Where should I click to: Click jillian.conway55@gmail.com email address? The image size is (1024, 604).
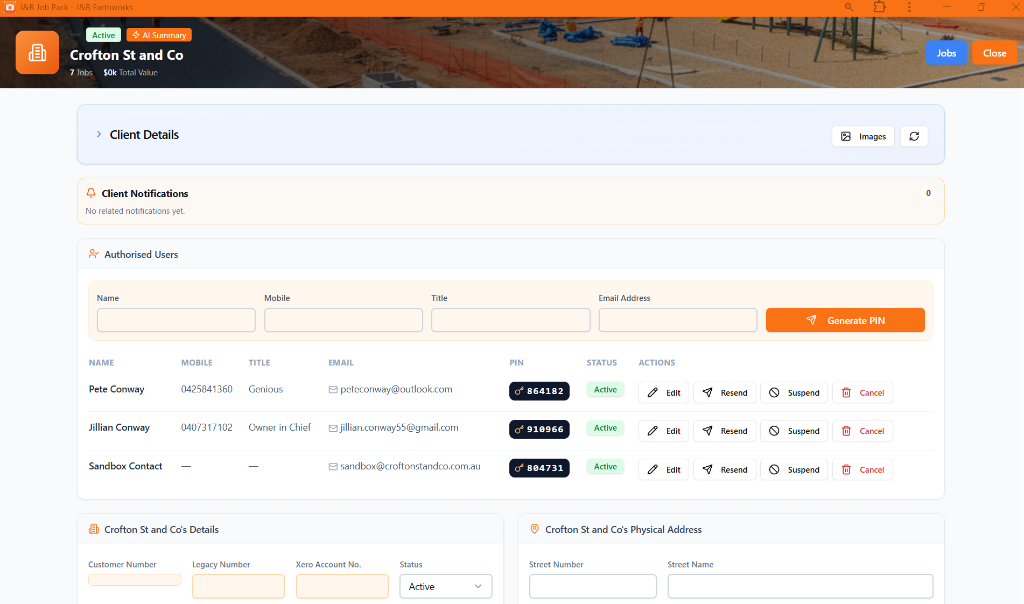coord(399,428)
